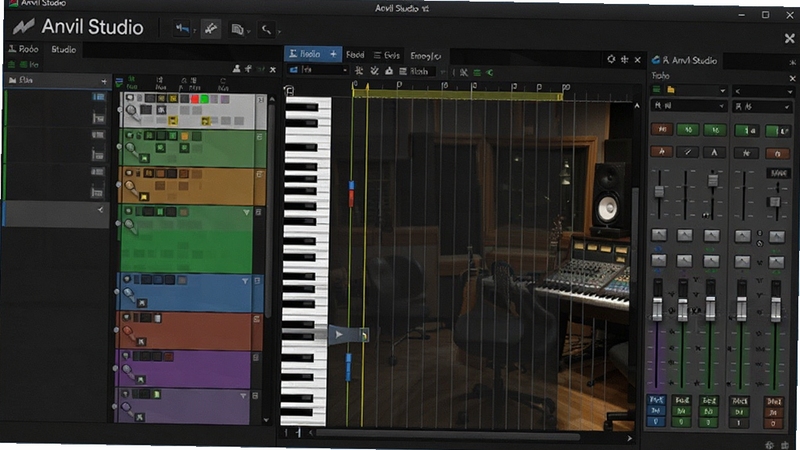Click the gear icon at bottom right of the mixer

pos(770,445)
